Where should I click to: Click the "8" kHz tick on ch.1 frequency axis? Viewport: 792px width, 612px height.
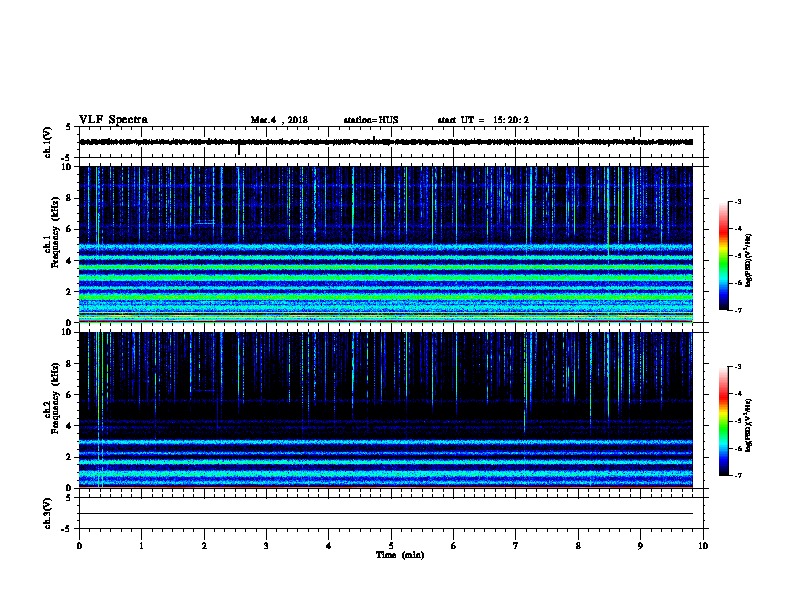pyautogui.click(x=69, y=198)
